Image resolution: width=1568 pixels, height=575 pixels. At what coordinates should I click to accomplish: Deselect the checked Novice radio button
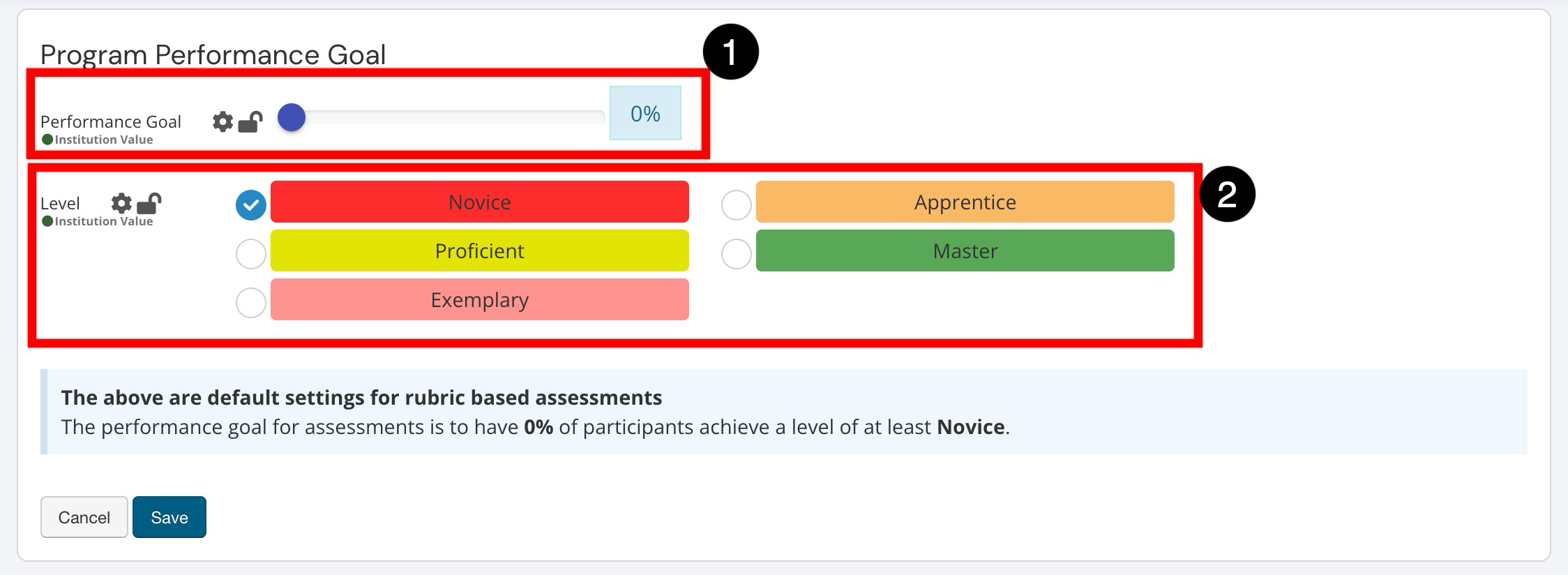click(x=251, y=205)
